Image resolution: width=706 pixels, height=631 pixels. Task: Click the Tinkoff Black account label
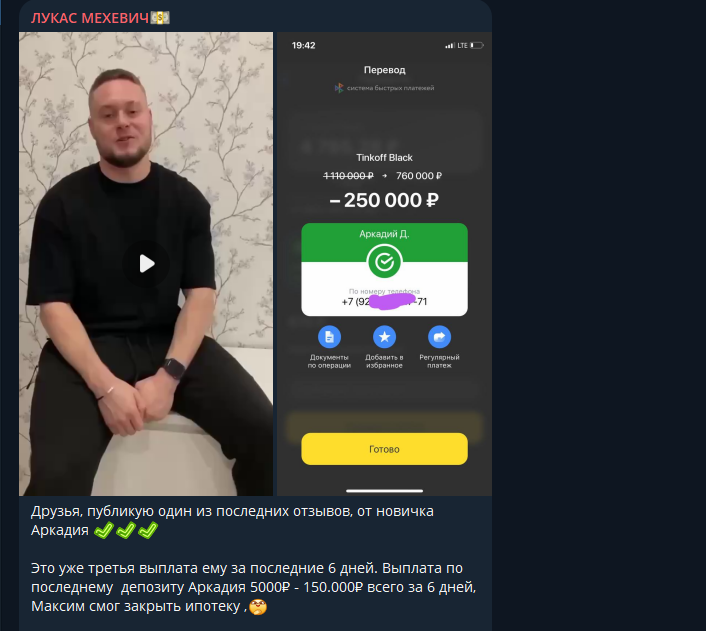tap(384, 158)
